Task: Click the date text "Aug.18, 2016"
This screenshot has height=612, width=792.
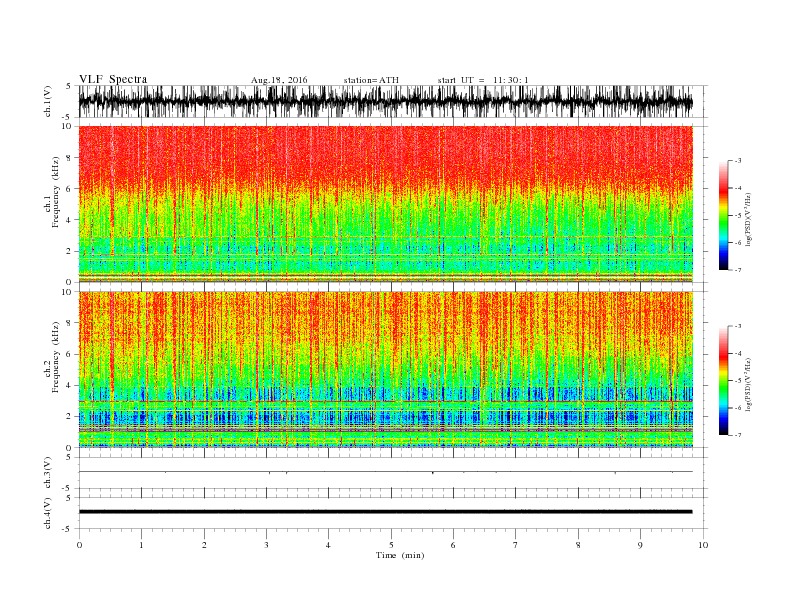Action: (279, 80)
